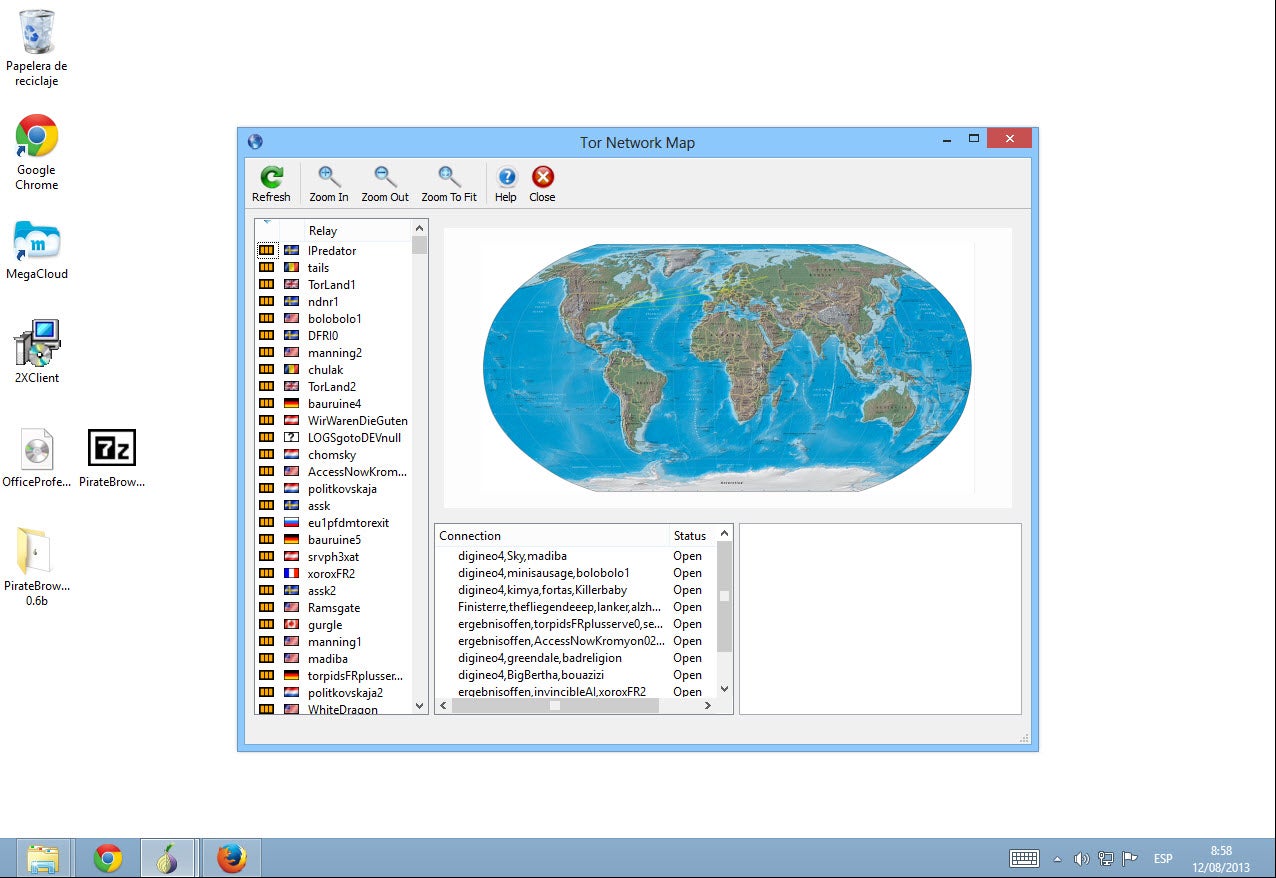Select the digineo4,Sky,madiba connection
This screenshot has height=878, width=1276.
click(x=512, y=556)
